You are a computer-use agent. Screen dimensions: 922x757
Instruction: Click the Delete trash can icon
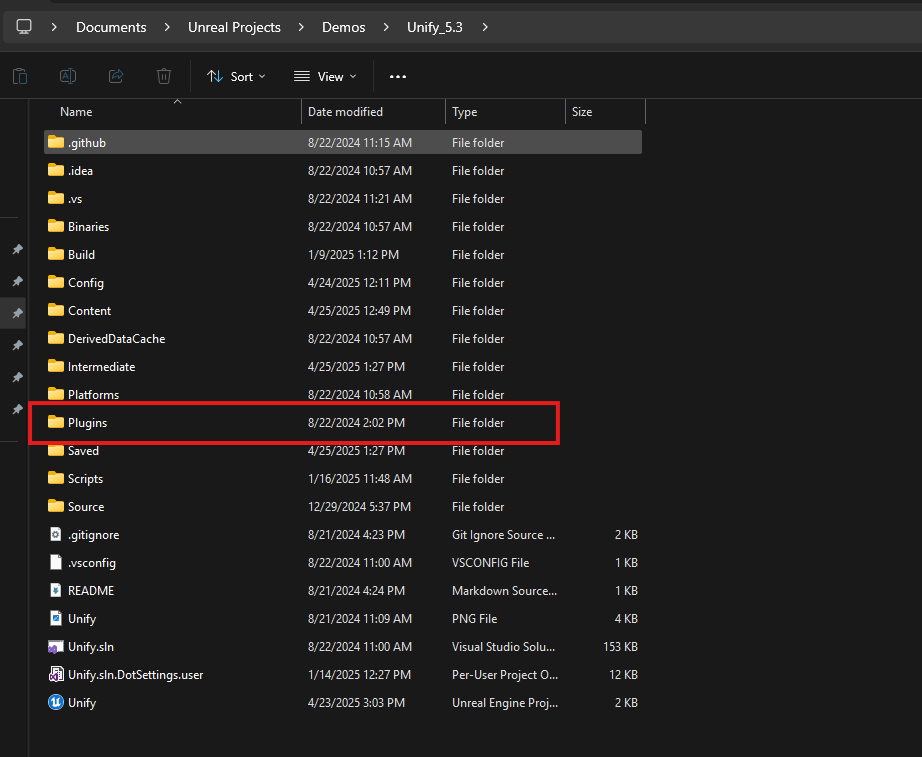click(x=164, y=76)
